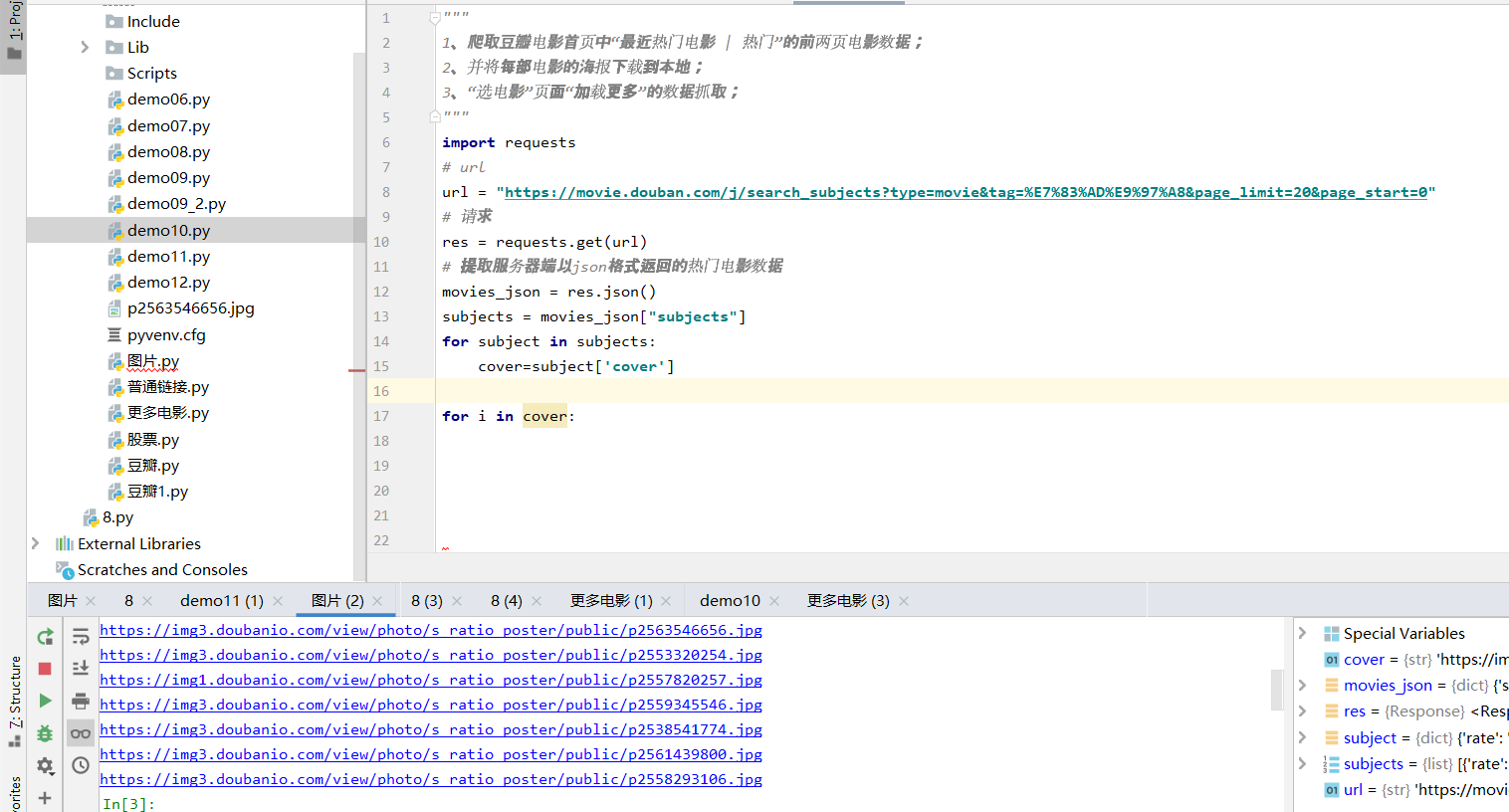Open the img1 poster link p2557820257.jpg
Image resolution: width=1509 pixels, height=812 pixels.
point(431,680)
